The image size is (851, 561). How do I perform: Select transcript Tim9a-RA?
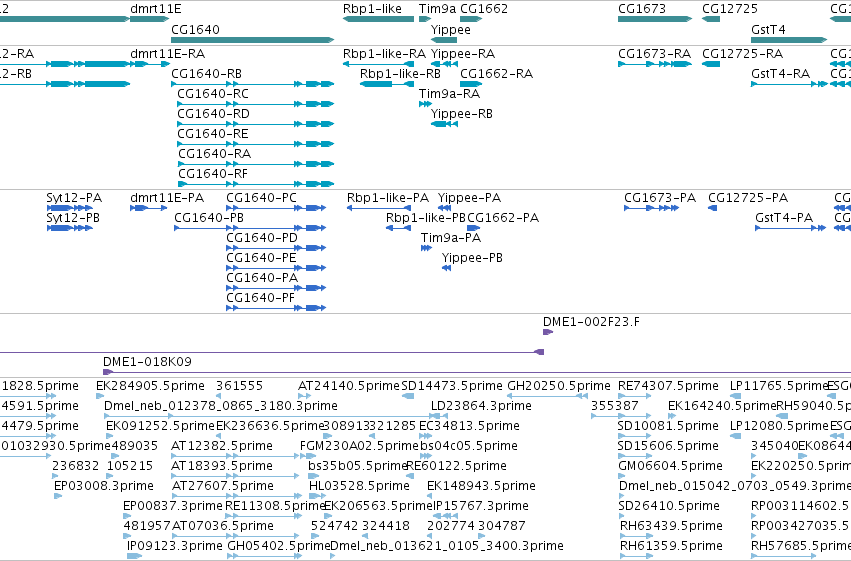pyautogui.click(x=425, y=104)
